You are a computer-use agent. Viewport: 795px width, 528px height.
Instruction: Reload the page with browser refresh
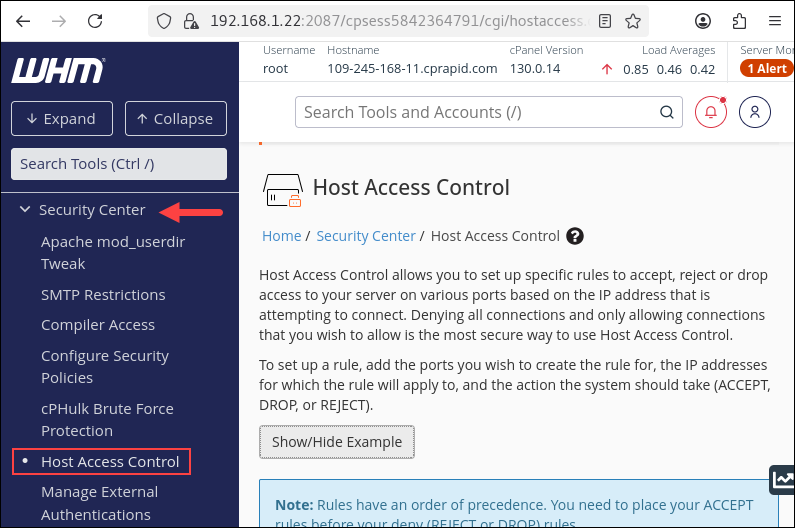pos(95,20)
